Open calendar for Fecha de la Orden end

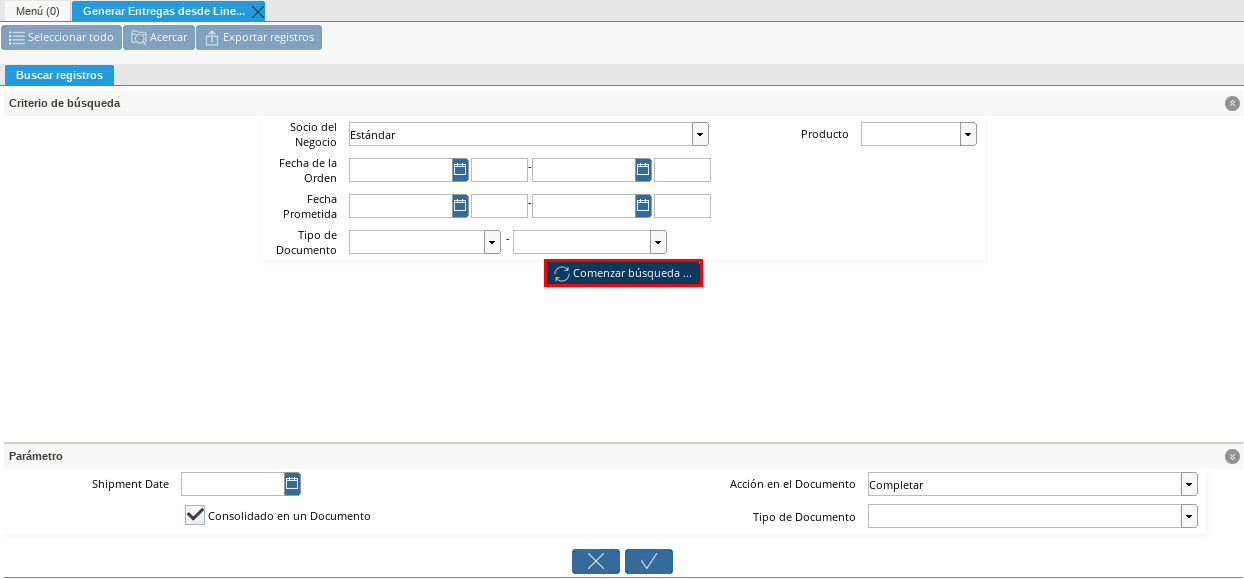[x=643, y=170]
